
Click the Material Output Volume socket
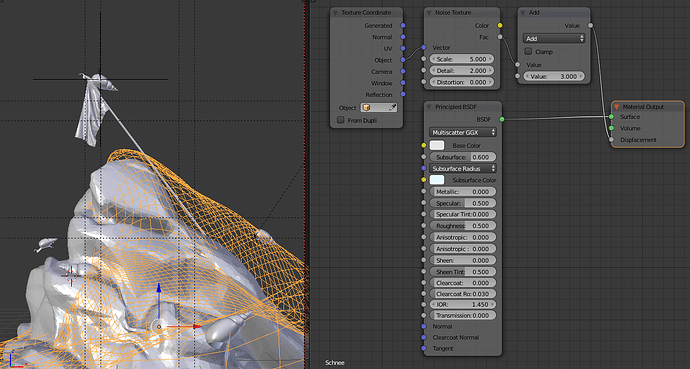pyautogui.click(x=611, y=128)
